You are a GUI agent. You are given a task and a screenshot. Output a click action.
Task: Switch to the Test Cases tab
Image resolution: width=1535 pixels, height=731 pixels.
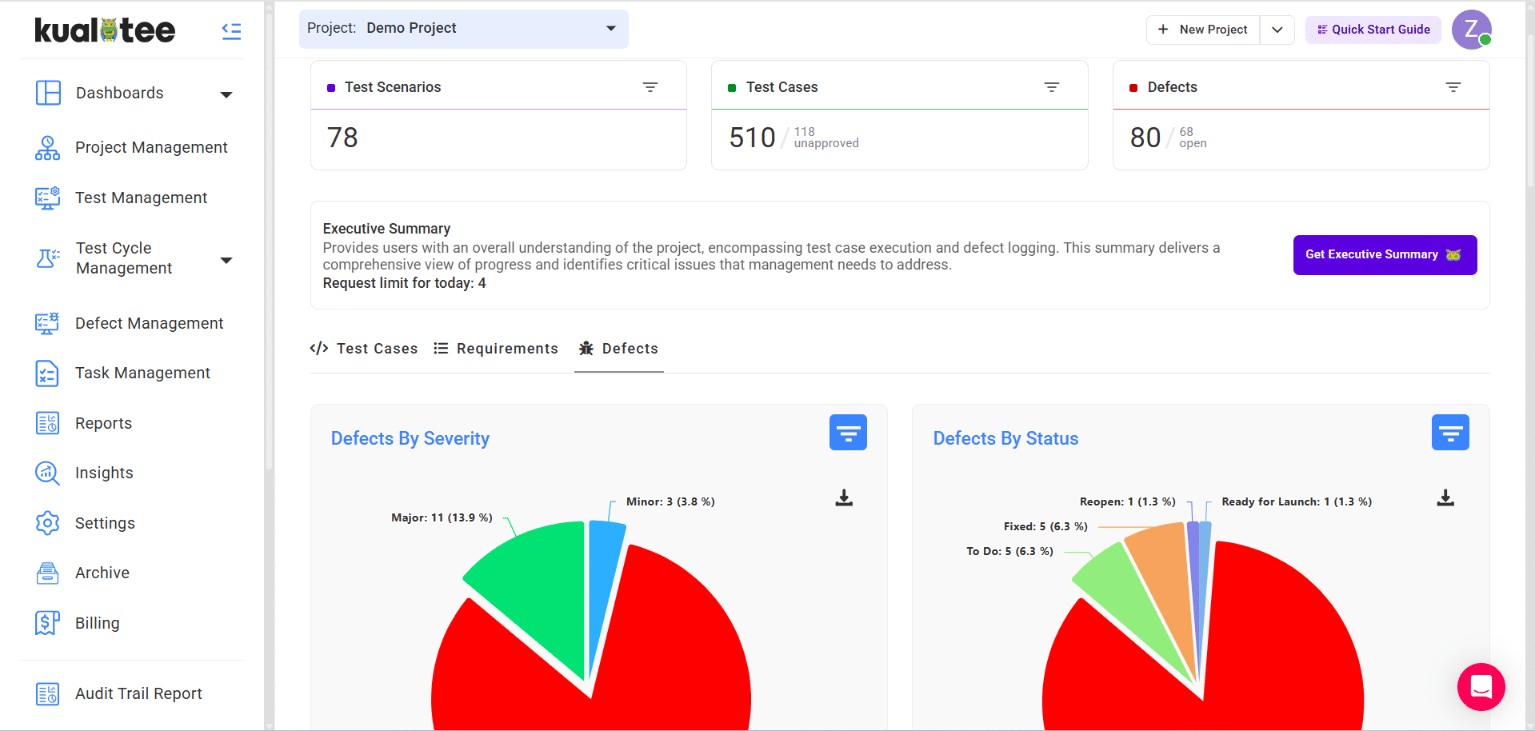coord(364,349)
